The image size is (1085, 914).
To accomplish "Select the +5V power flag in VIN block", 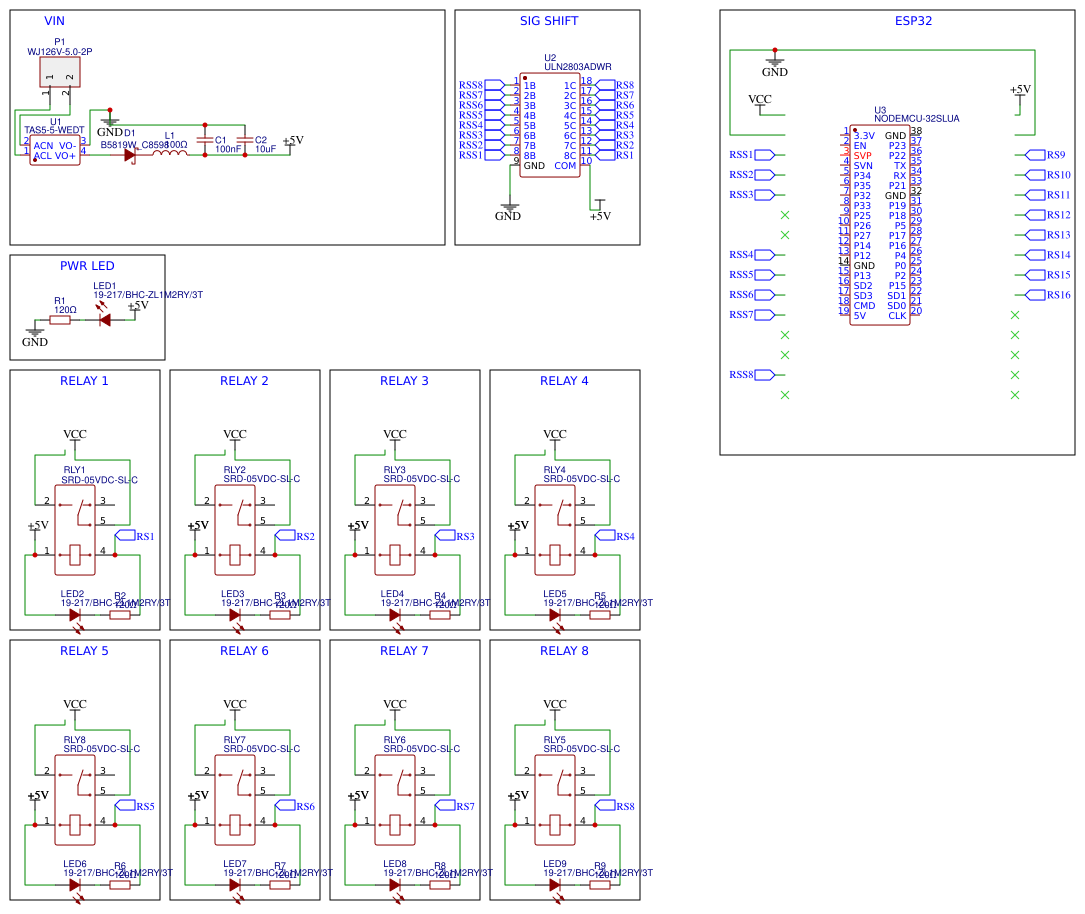I will tap(293, 143).
